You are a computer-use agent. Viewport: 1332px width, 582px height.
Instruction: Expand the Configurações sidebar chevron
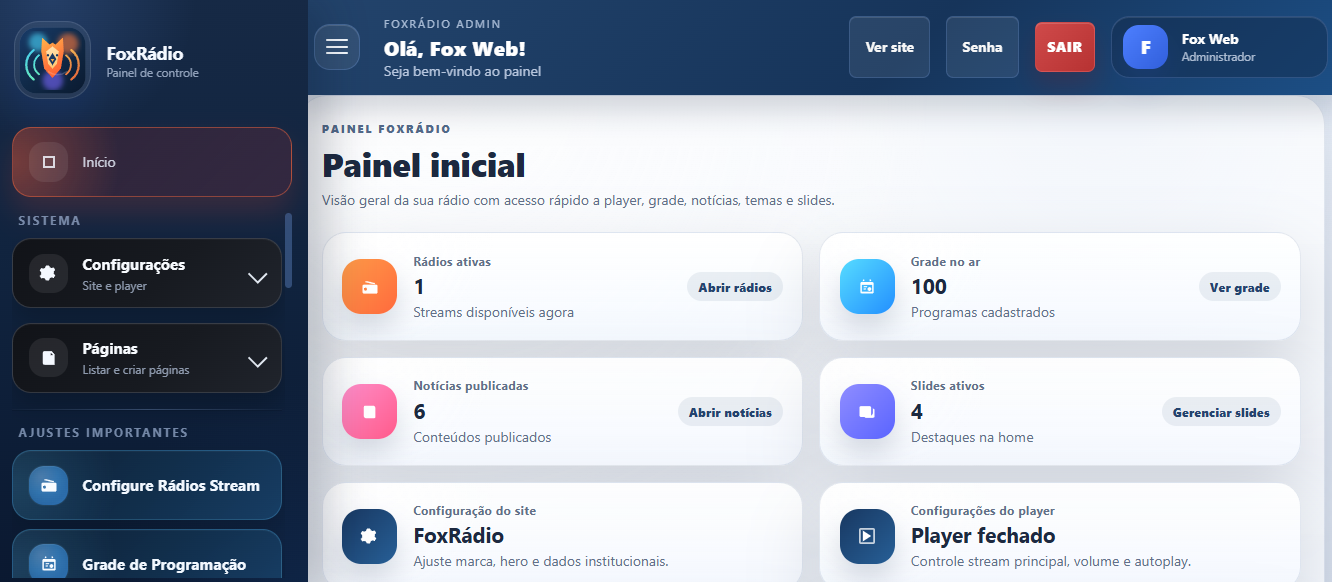257,277
